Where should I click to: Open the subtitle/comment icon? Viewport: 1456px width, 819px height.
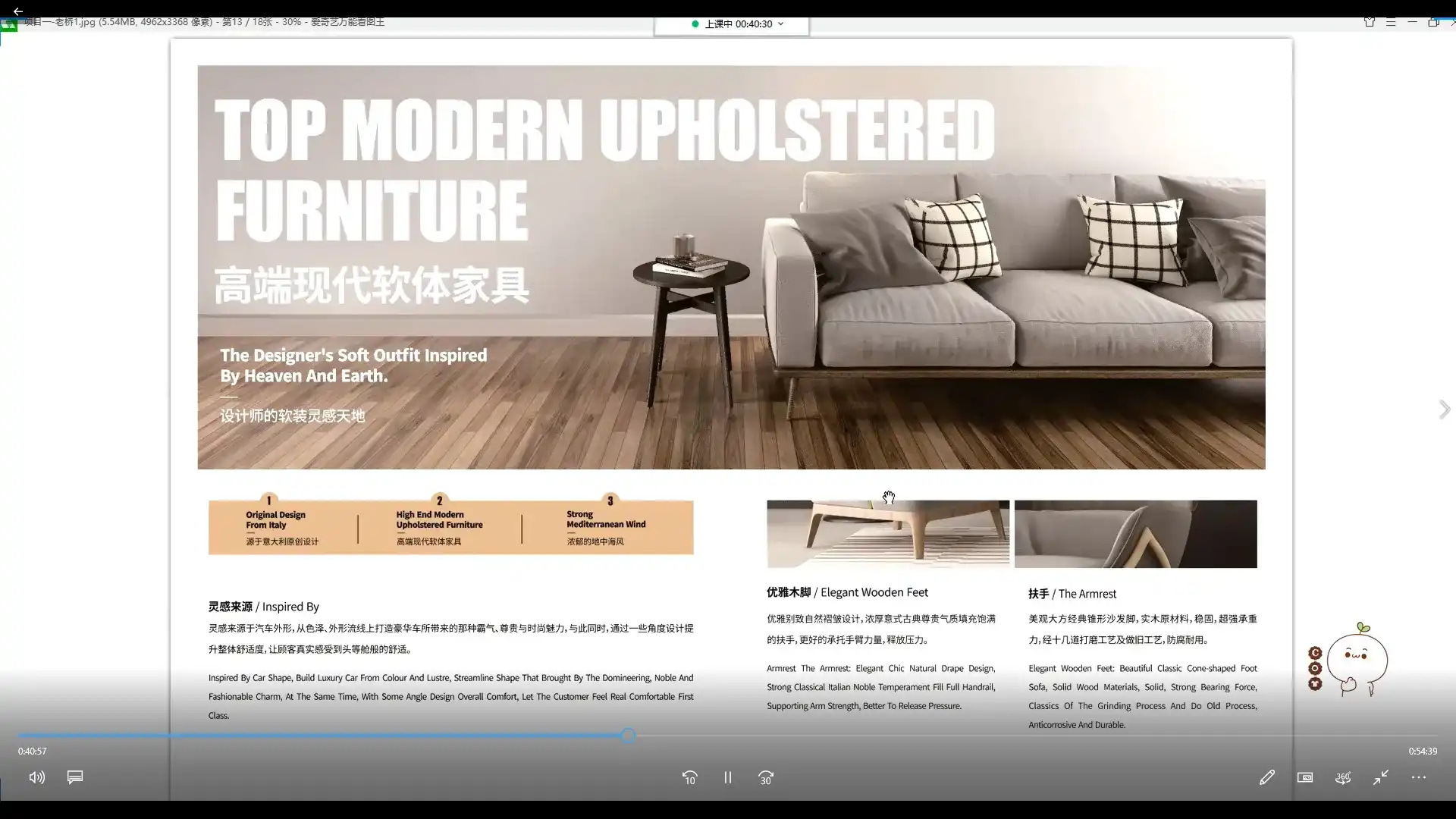tap(74, 777)
